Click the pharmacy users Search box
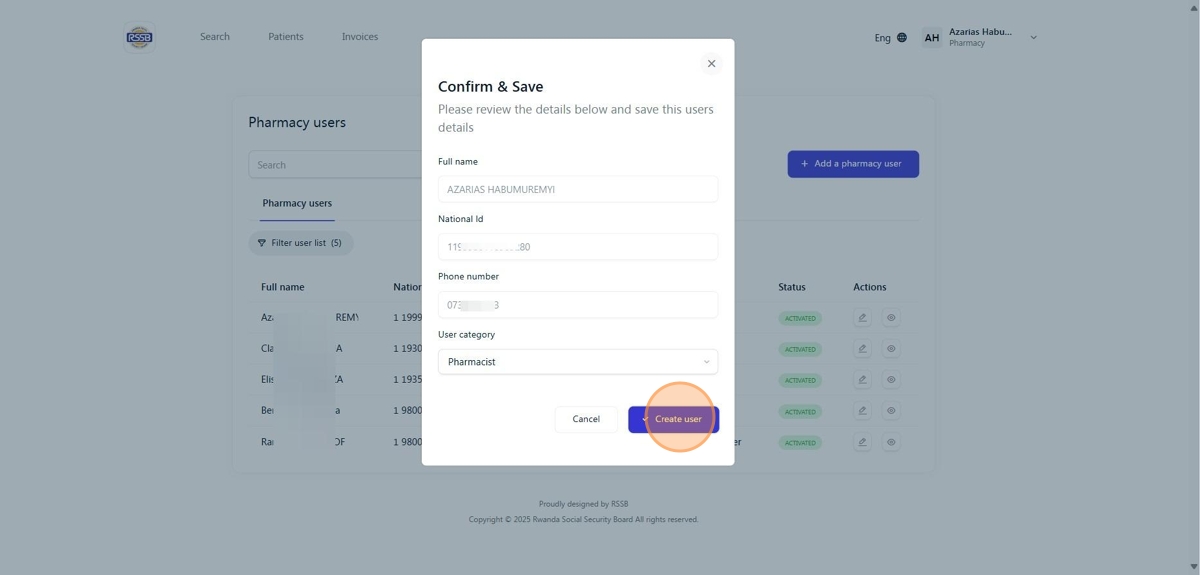This screenshot has height=575, width=1200. tap(335, 165)
